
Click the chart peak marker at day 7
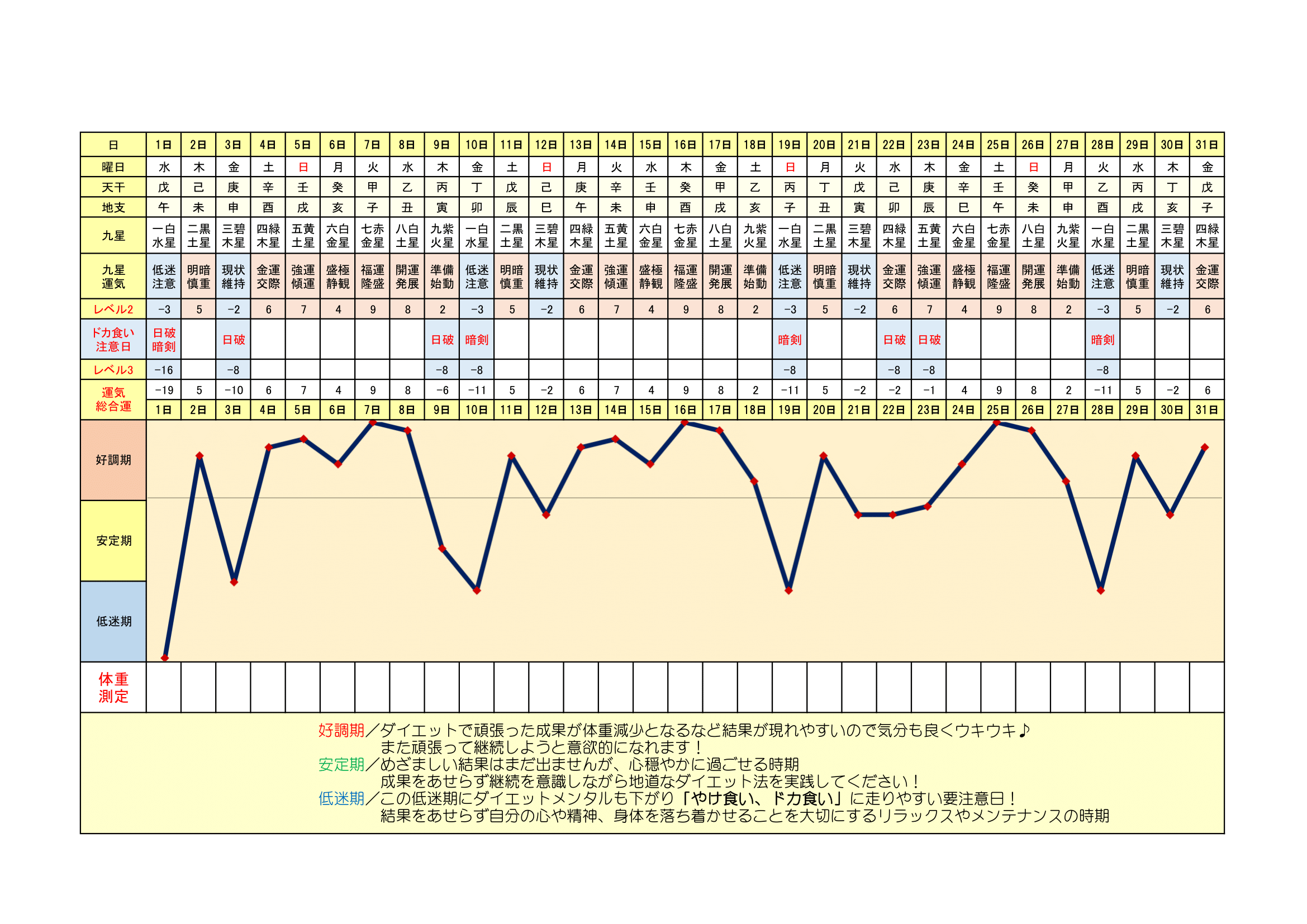[x=373, y=423]
